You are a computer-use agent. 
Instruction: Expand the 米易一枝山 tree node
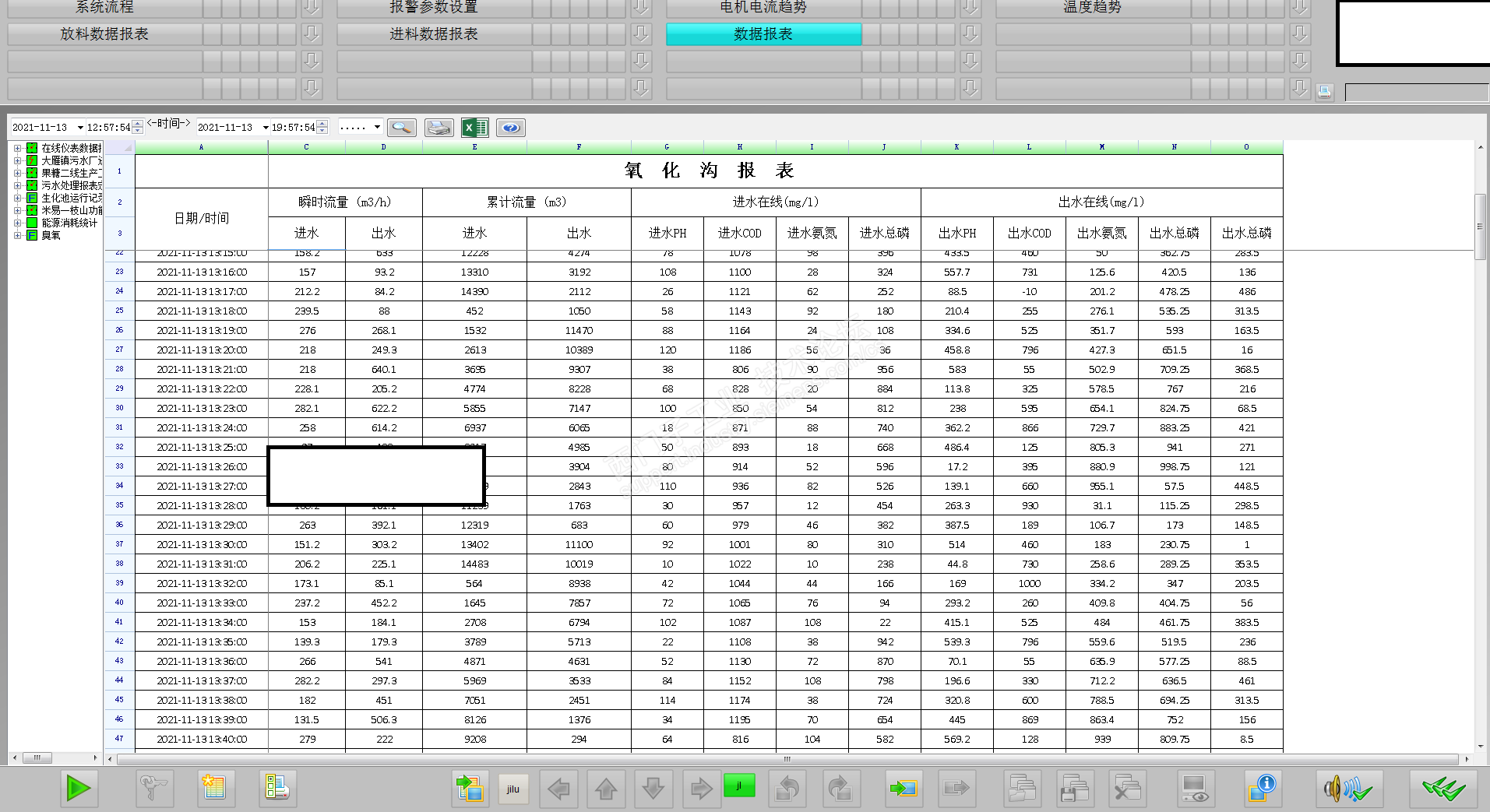point(17,210)
